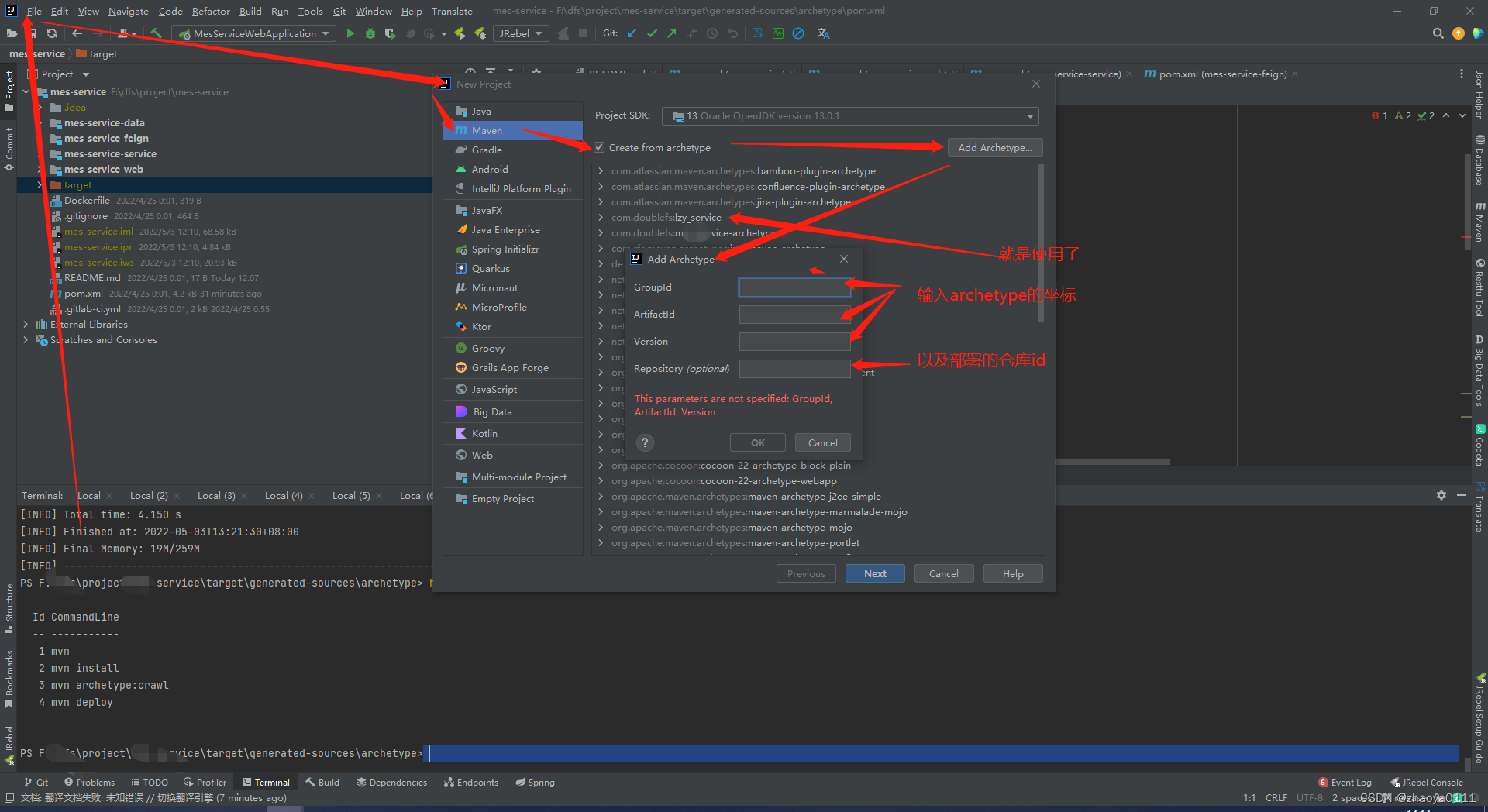
Task: Select Empty Project in type list
Action: (513, 498)
